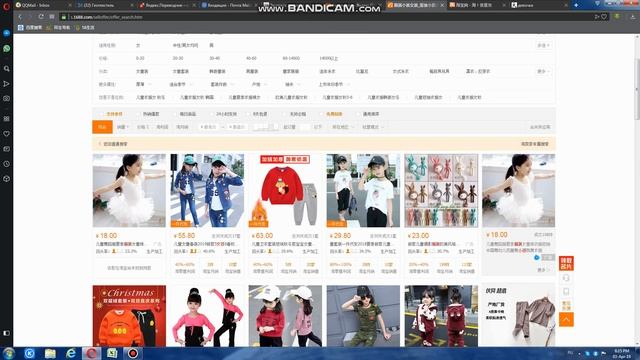This screenshot has width=640, height=360.
Task: Expand the 上市年份季节 dropdown
Action: click(x=333, y=84)
